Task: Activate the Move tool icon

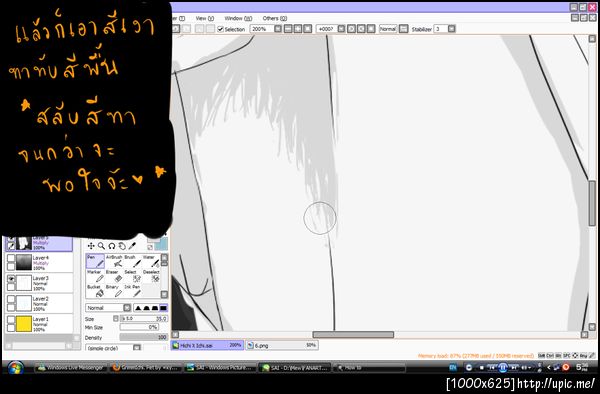Action: (91, 246)
